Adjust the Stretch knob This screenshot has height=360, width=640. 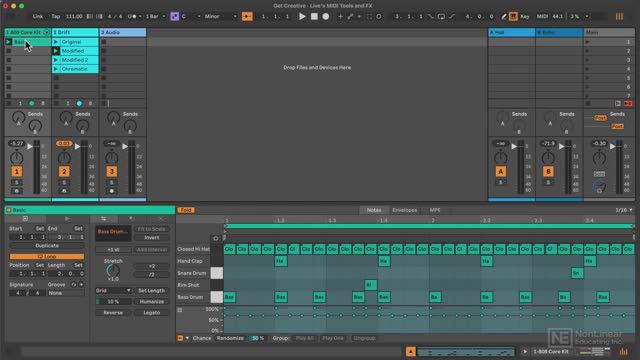pyautogui.click(x=113, y=270)
